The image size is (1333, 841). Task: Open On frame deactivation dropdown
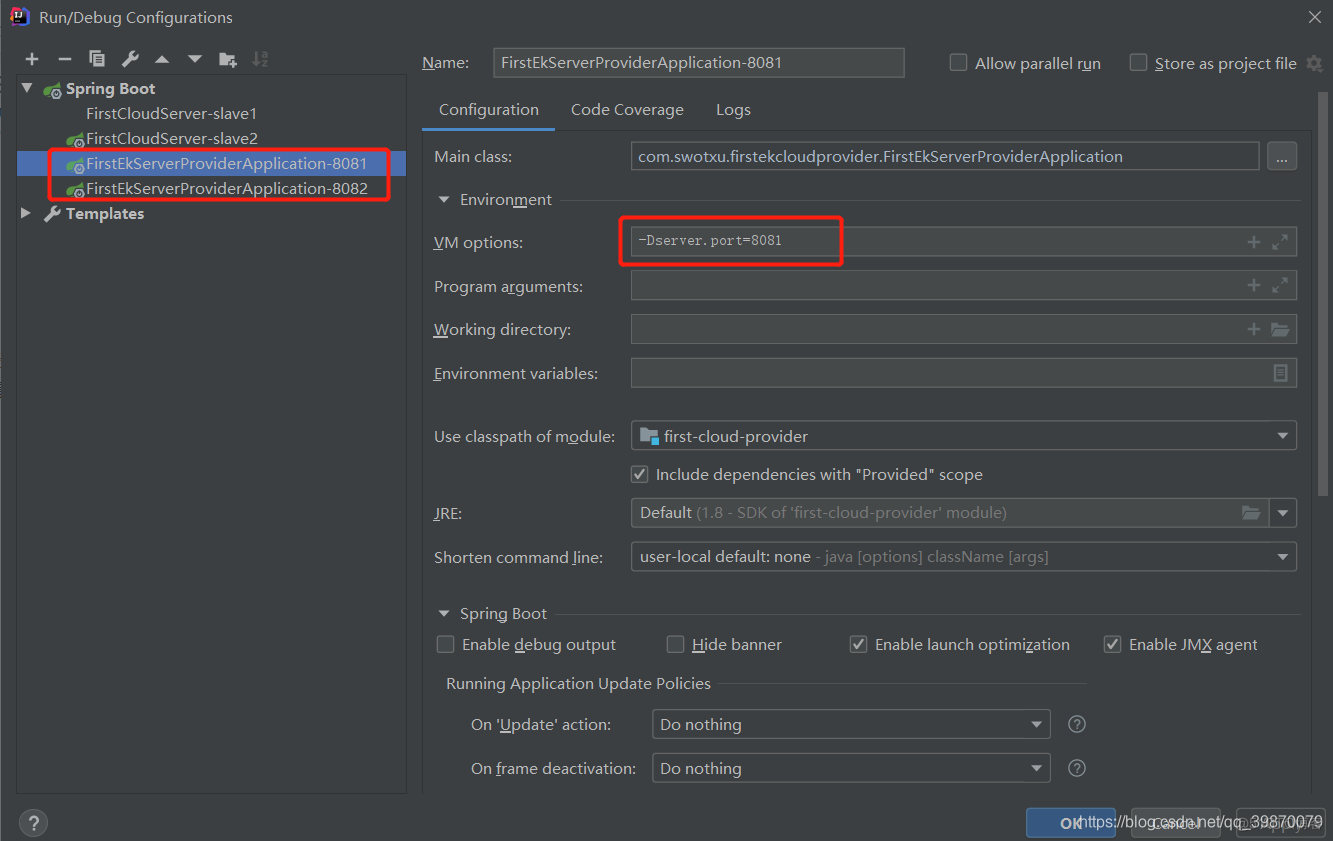click(851, 768)
